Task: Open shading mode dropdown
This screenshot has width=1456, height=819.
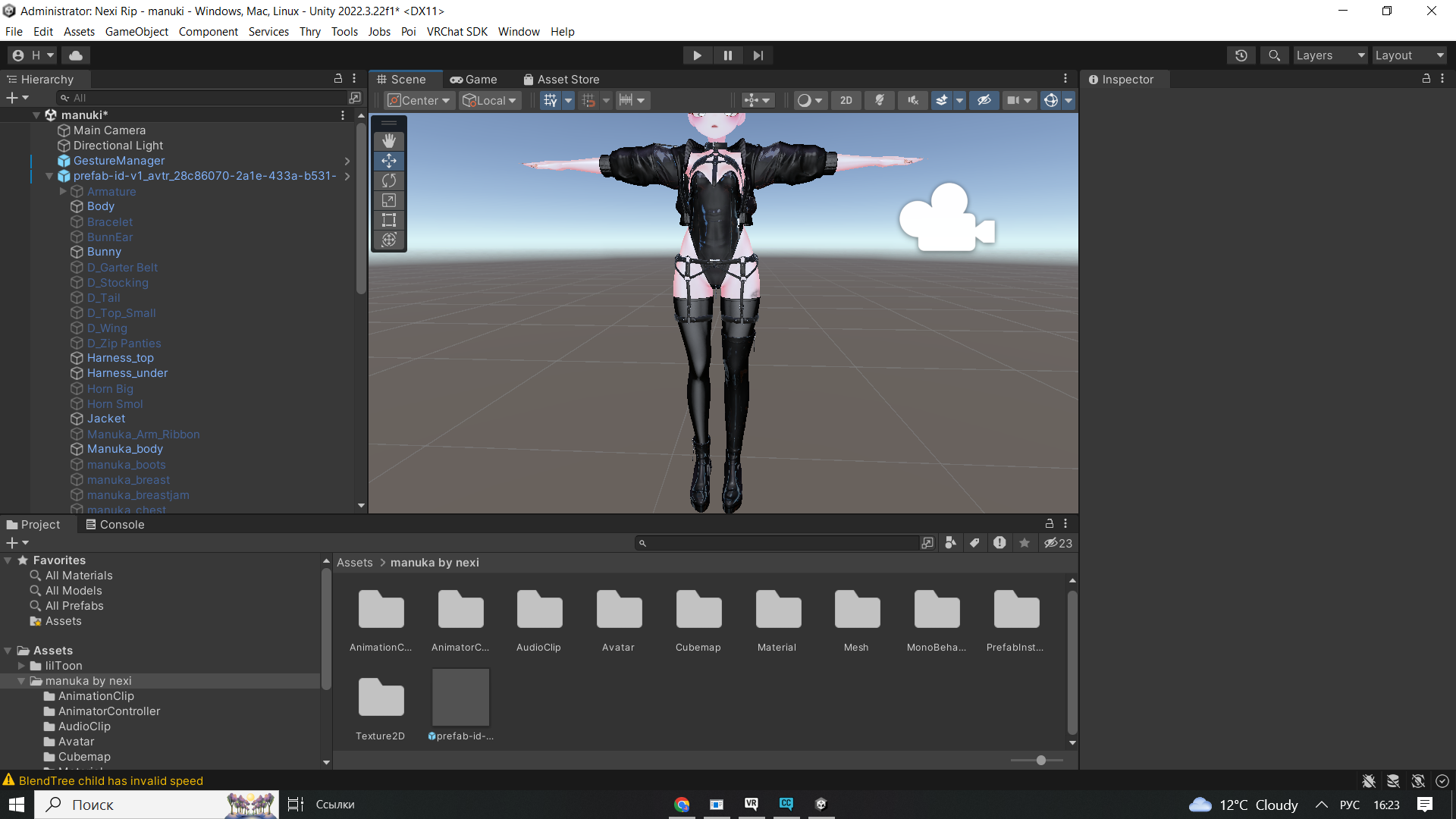Action: click(x=810, y=100)
